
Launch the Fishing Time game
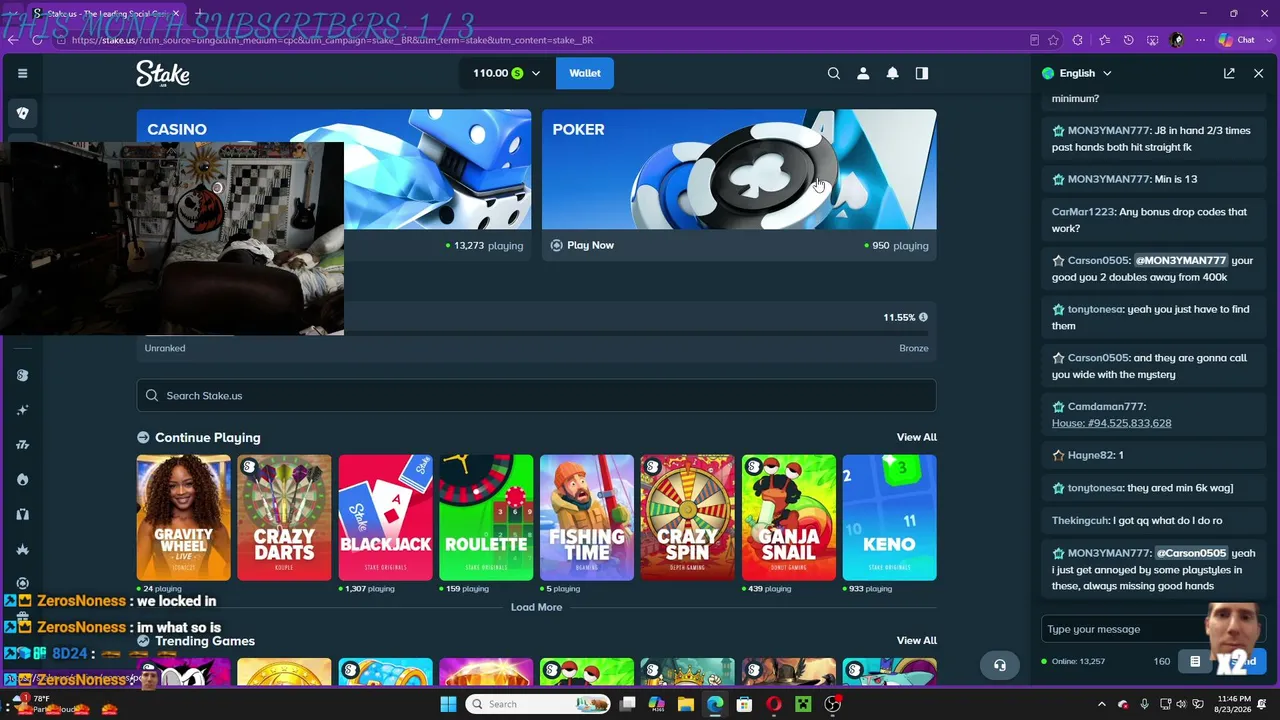tap(587, 518)
